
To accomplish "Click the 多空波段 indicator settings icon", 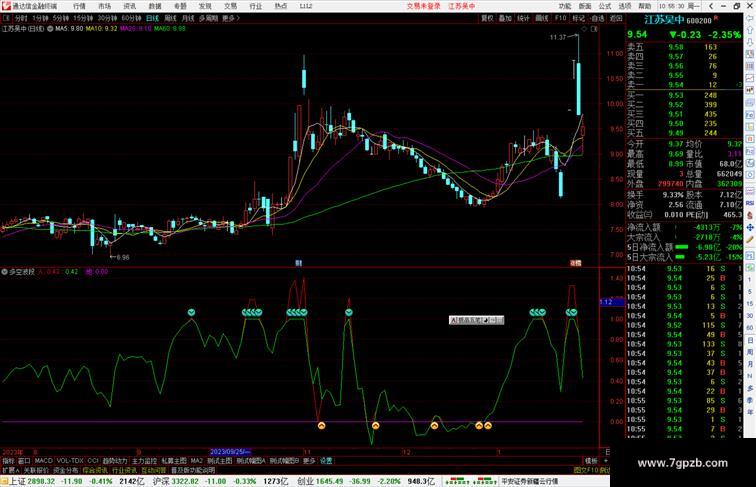I will coord(4,272).
